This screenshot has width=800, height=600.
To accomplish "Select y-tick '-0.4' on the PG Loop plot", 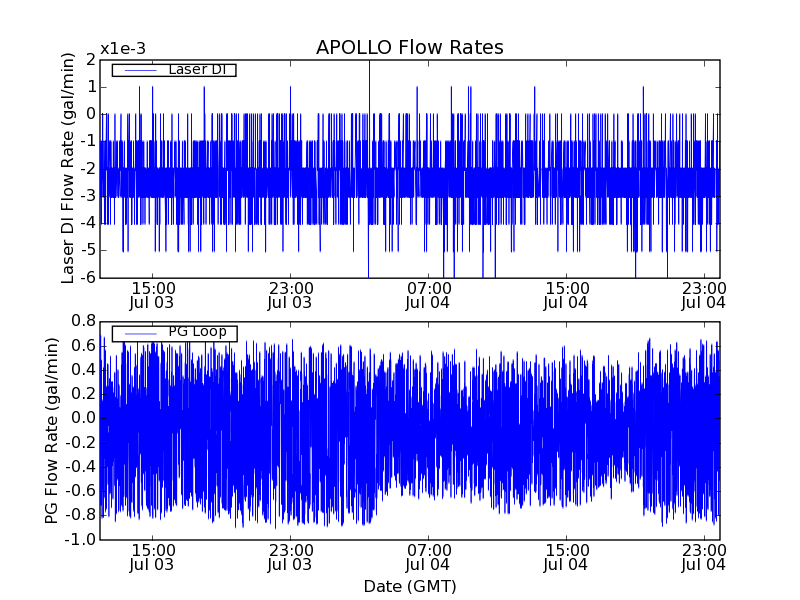I will point(81,467).
